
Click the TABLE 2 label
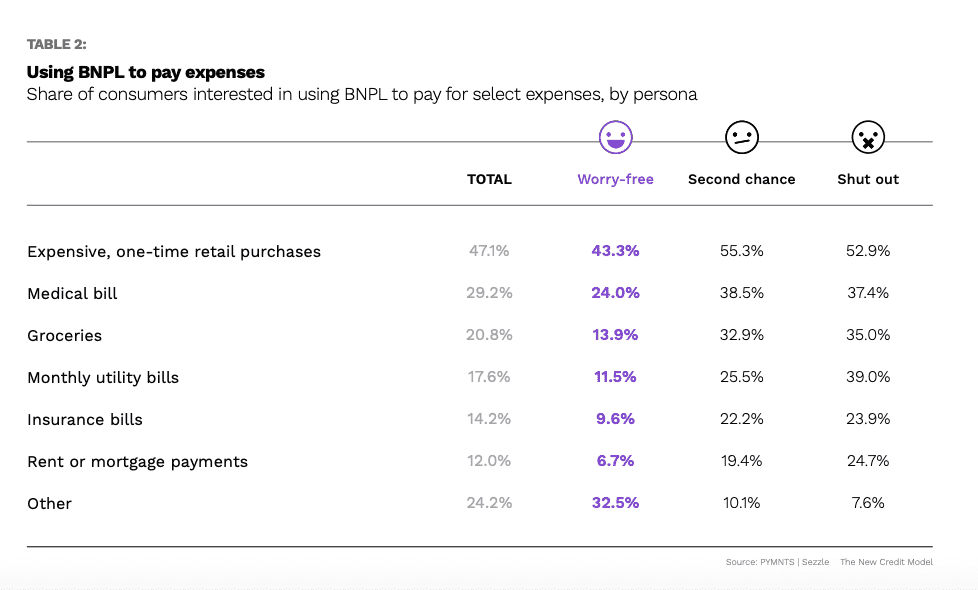(x=57, y=44)
